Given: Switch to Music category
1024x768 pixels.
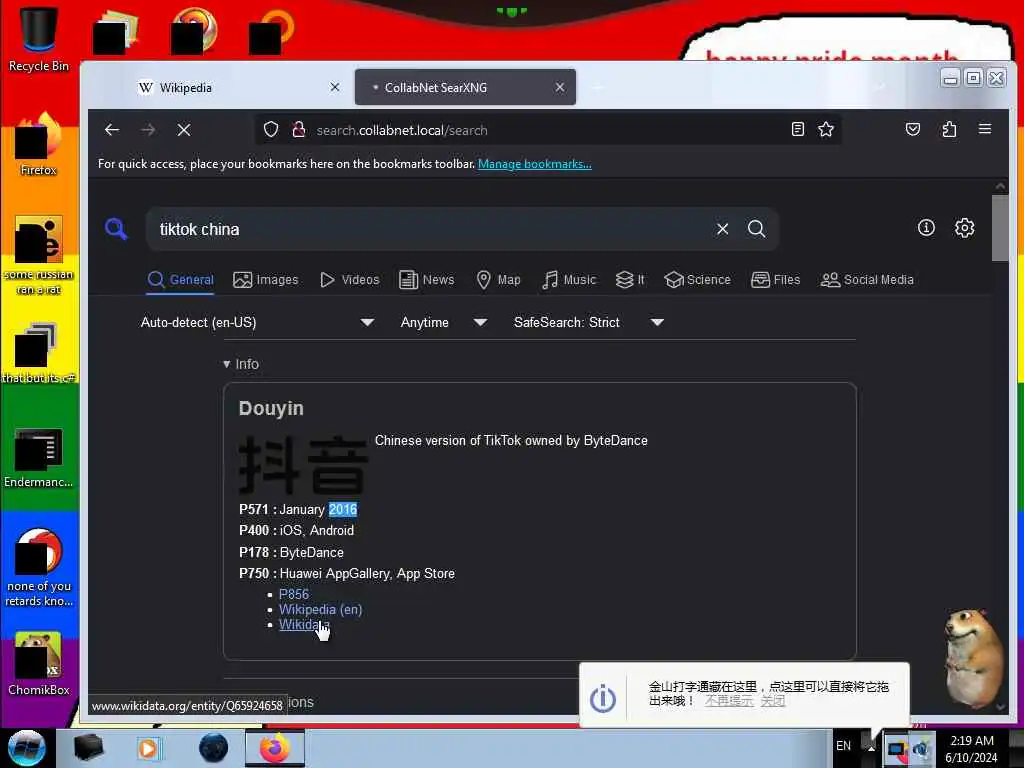Looking at the screenshot, I should point(569,280).
